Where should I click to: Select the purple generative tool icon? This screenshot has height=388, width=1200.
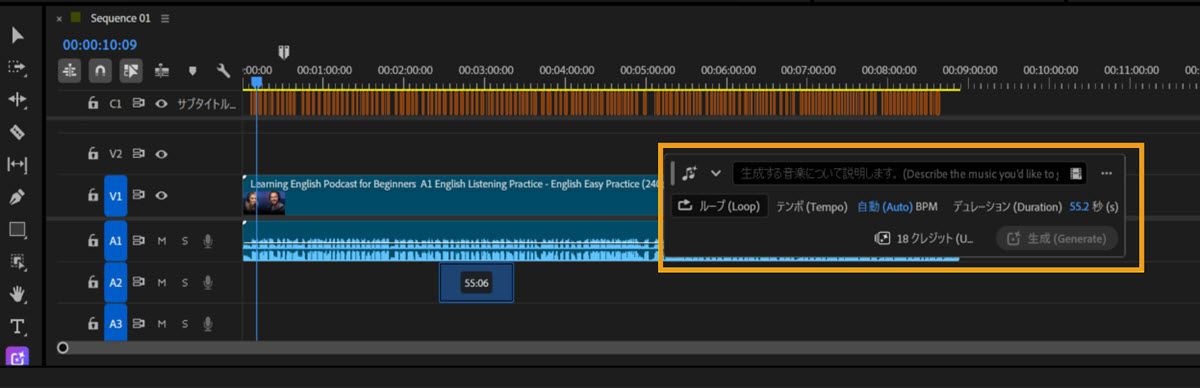[18, 357]
